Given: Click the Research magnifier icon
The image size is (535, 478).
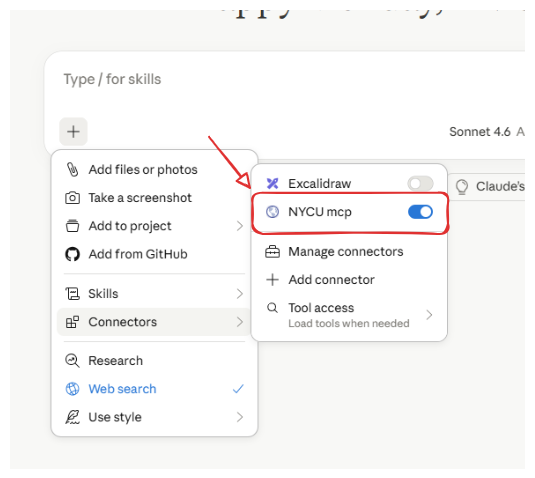Looking at the screenshot, I should tap(72, 361).
